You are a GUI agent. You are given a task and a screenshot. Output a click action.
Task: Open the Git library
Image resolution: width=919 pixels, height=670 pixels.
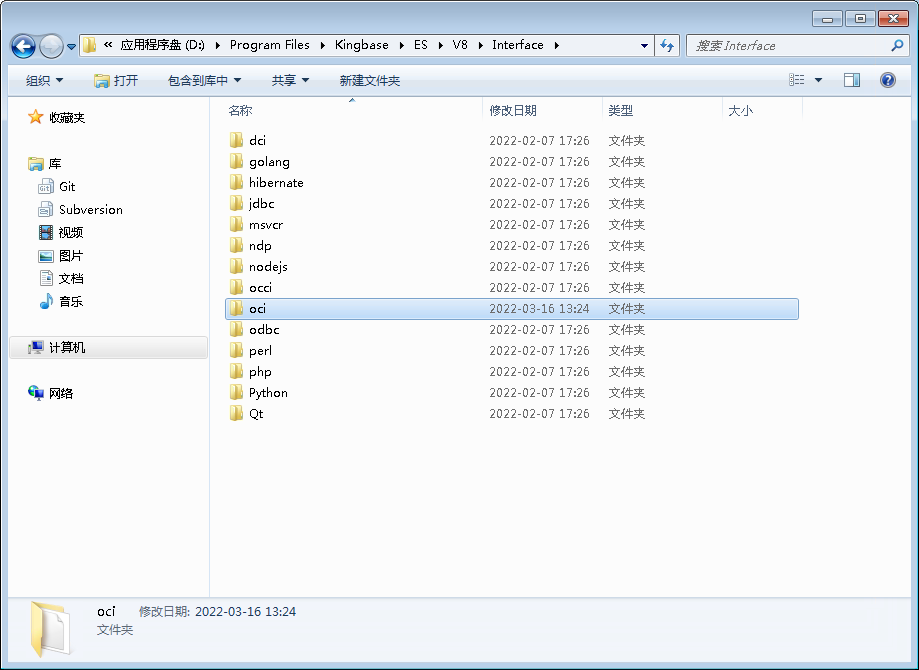pyautogui.click(x=56, y=186)
